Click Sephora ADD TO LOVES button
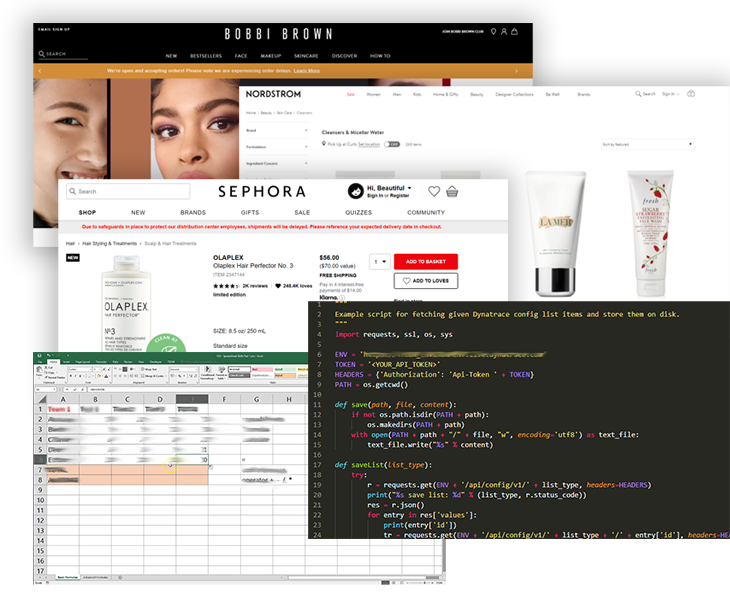The image size is (730, 602). point(426,281)
